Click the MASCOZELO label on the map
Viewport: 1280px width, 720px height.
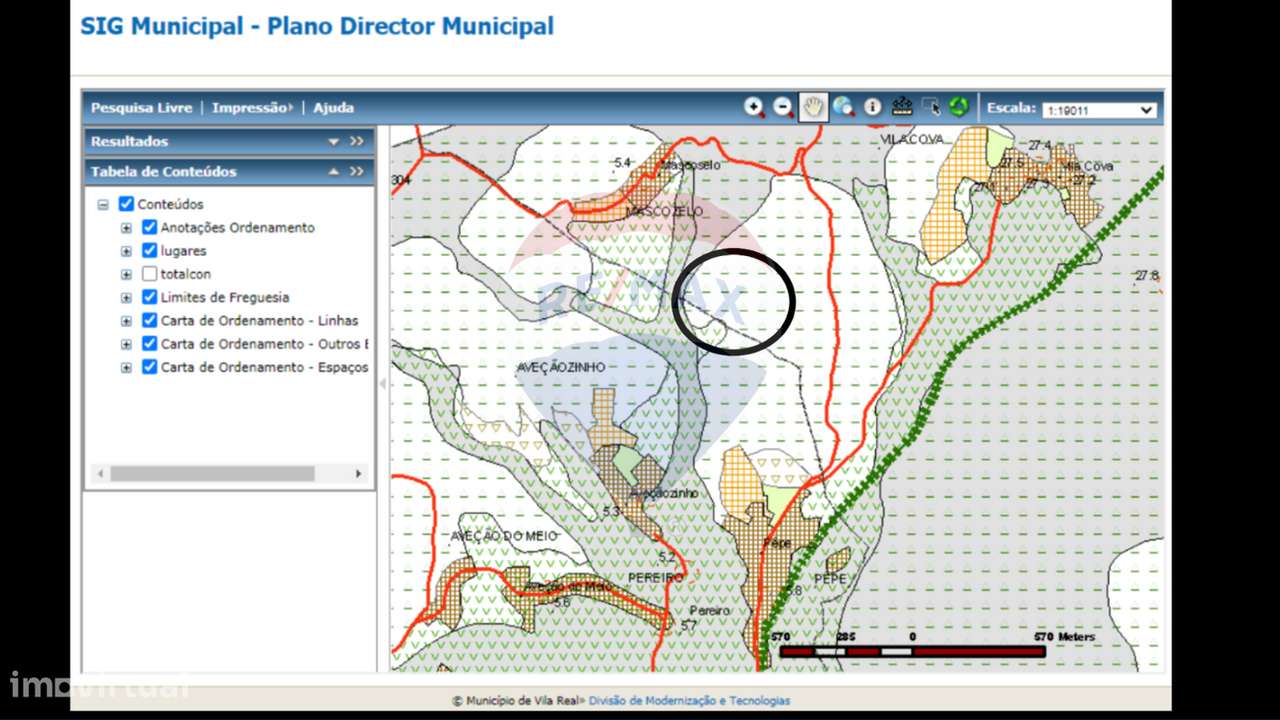(x=665, y=212)
